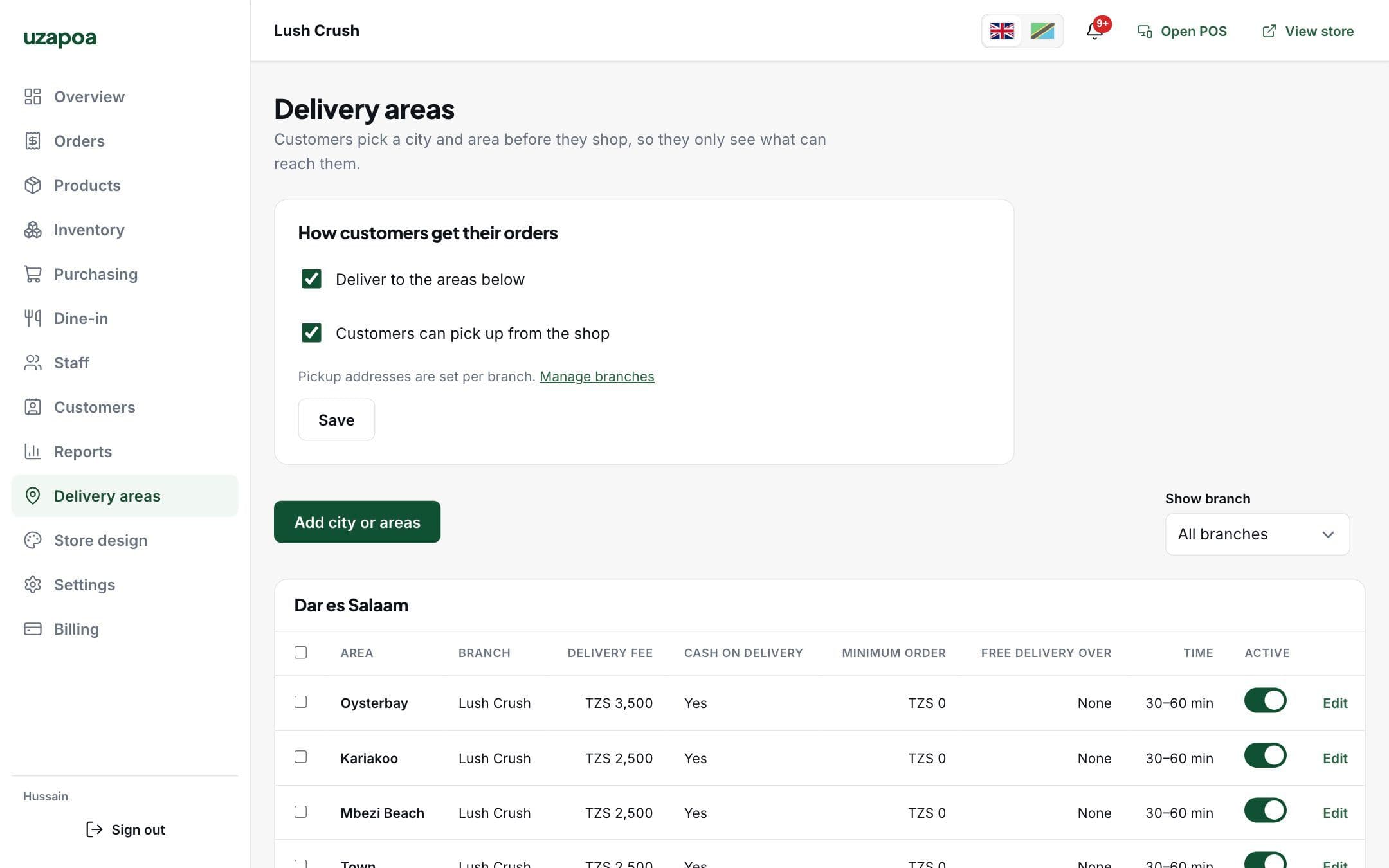Open Settings in sidebar menu
This screenshot has width=1389, height=868.
125,584
